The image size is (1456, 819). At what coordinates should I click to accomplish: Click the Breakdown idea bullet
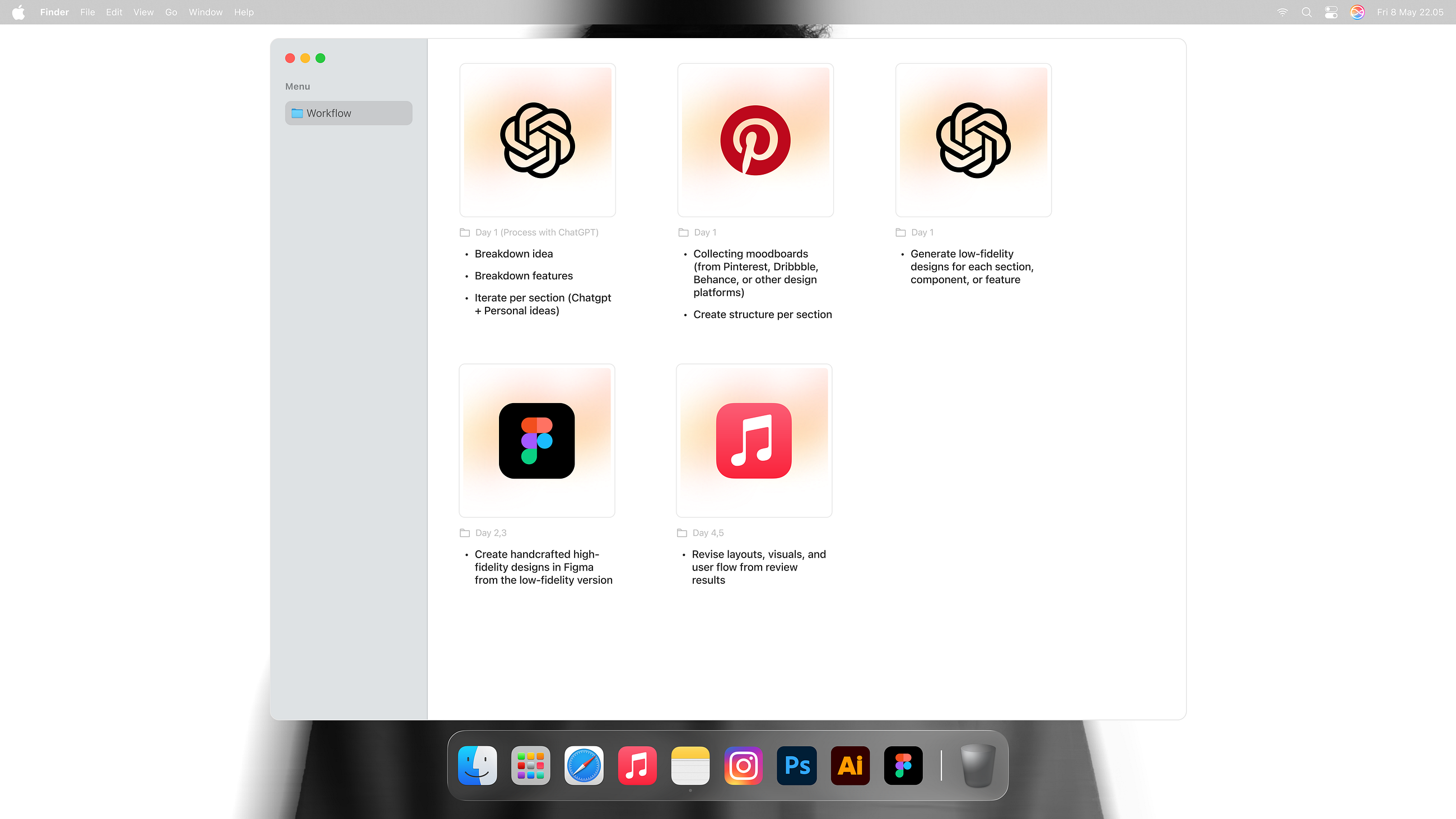point(514,254)
